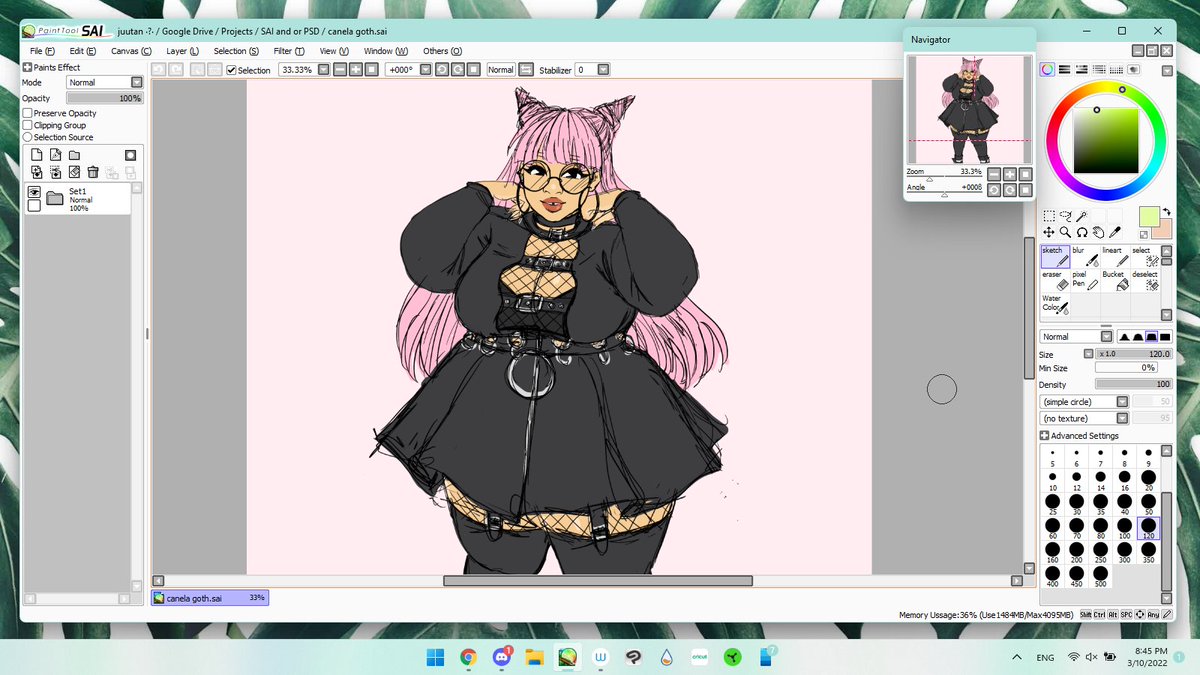Create a new linework layer
Screen dimensions: 1200x675
[56, 155]
